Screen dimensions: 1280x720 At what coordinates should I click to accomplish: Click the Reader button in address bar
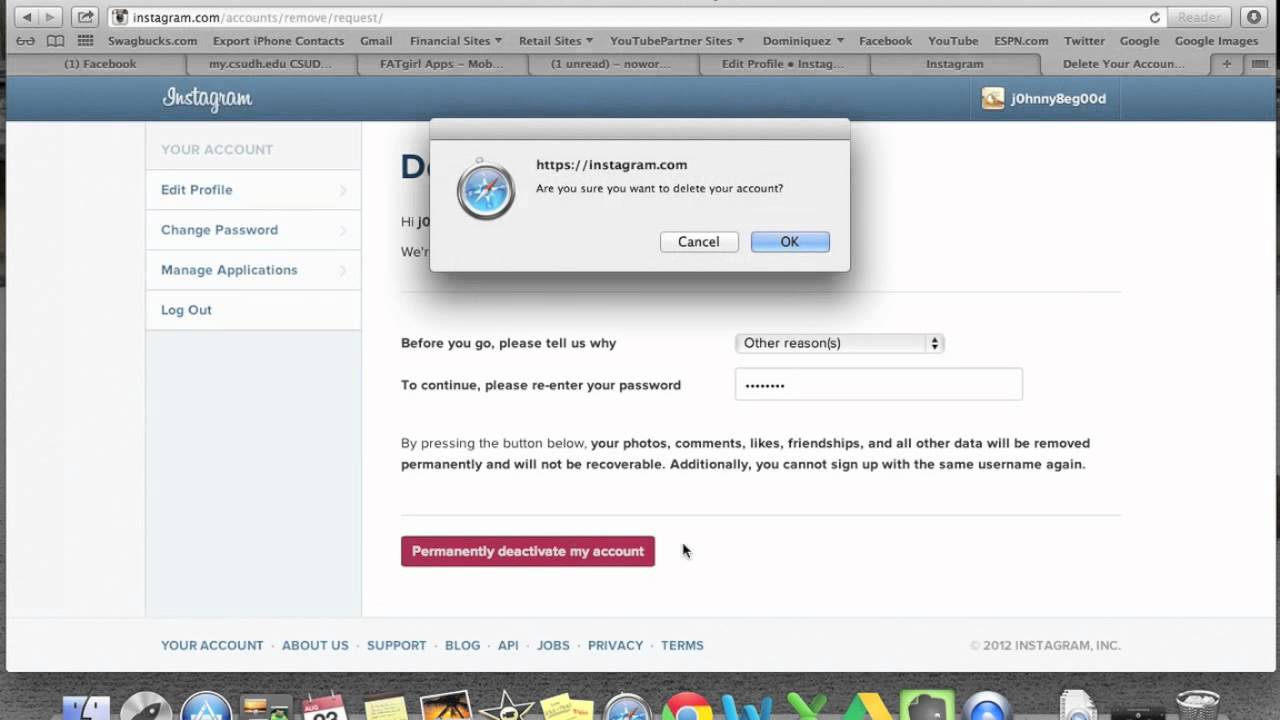[x=1199, y=17]
